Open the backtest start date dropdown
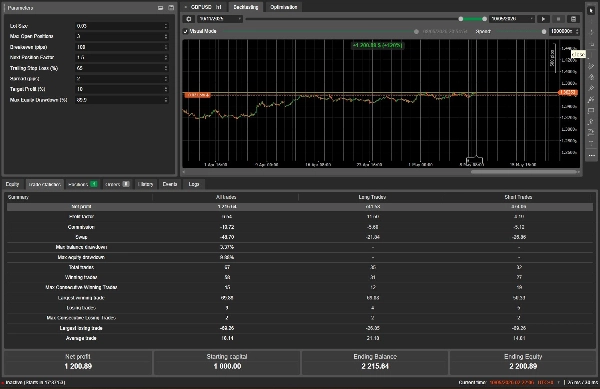Screen dimensions: 600x389 tap(220, 19)
